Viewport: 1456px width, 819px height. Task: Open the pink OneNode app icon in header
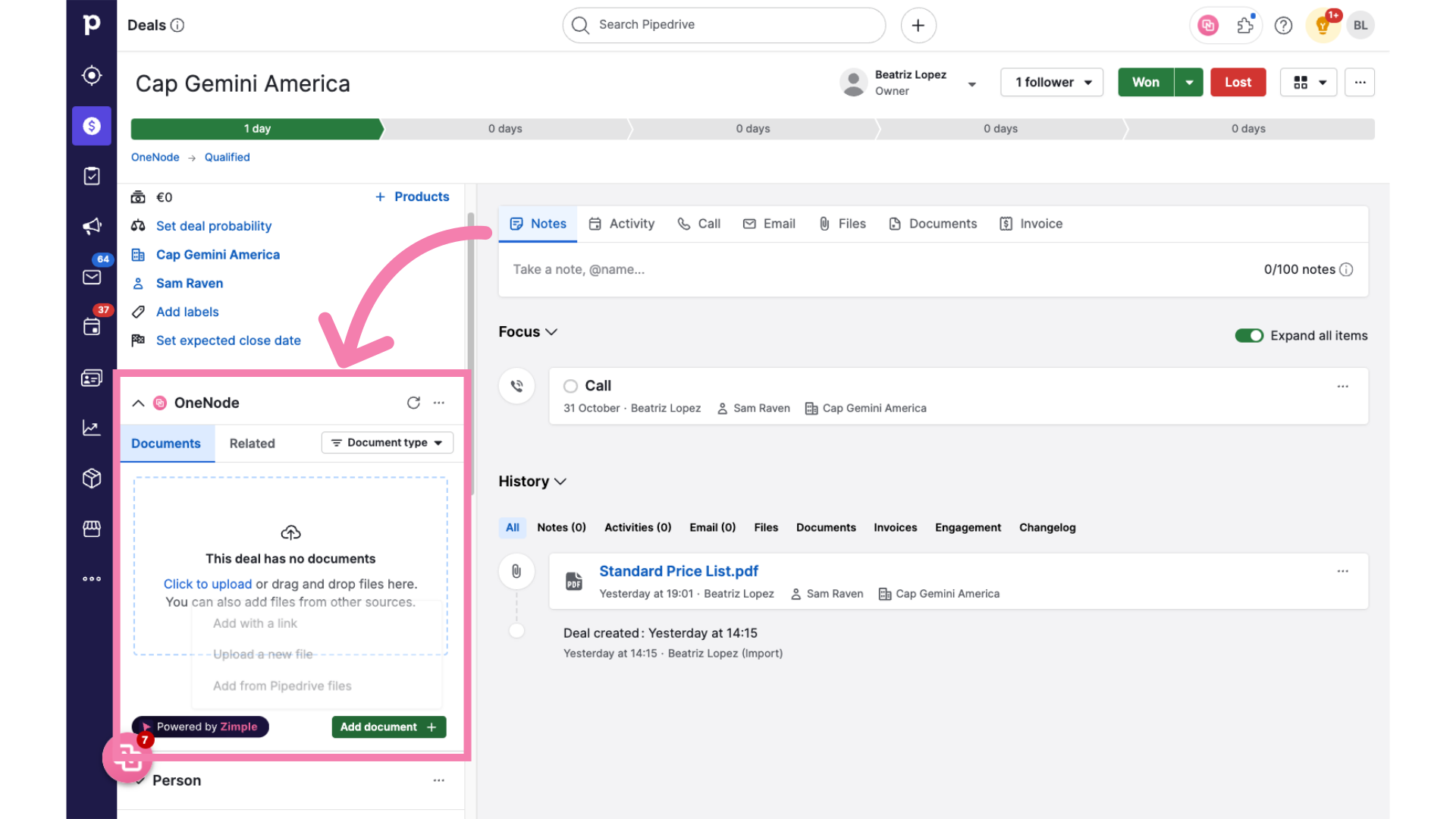(1208, 25)
